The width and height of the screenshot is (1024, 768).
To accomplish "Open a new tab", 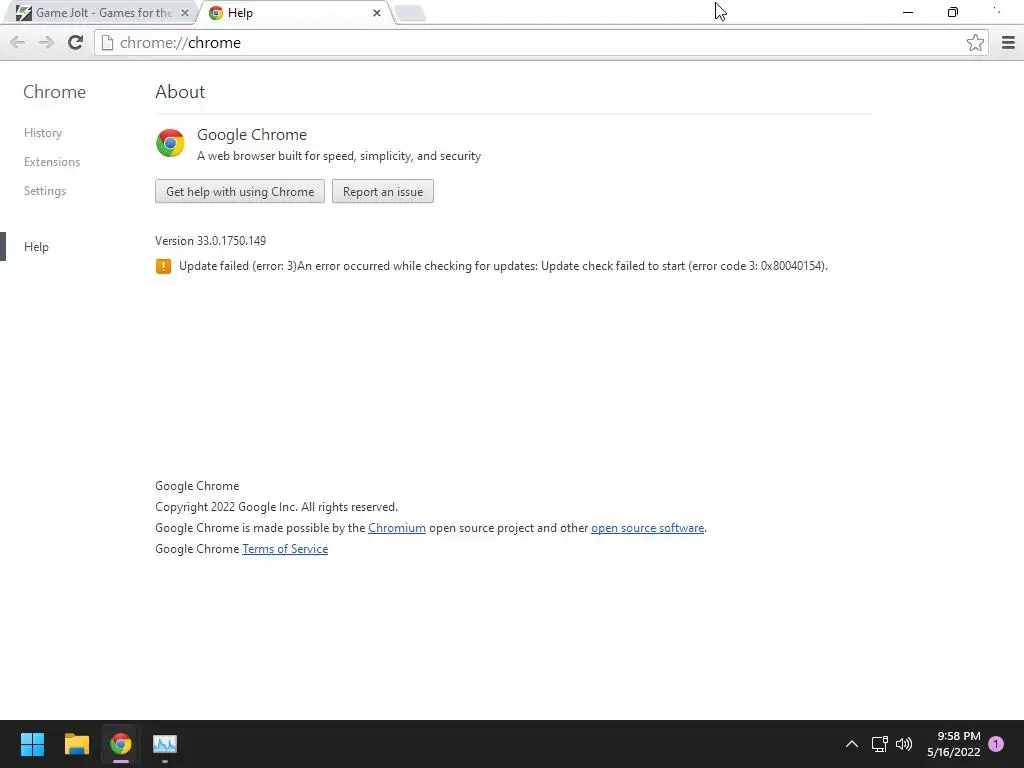I will pos(410,12).
